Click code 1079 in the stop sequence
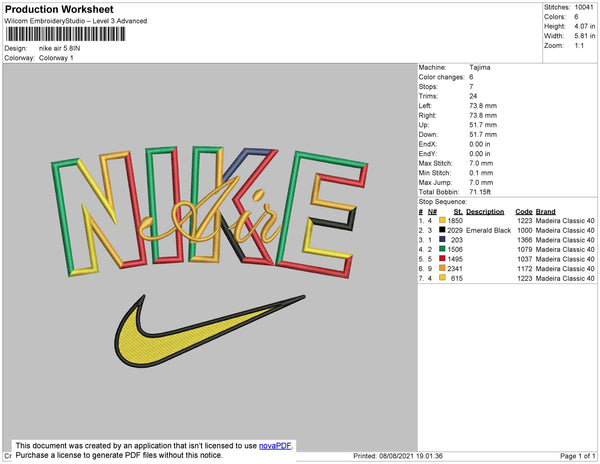The width and height of the screenshot is (600, 464). (x=524, y=249)
